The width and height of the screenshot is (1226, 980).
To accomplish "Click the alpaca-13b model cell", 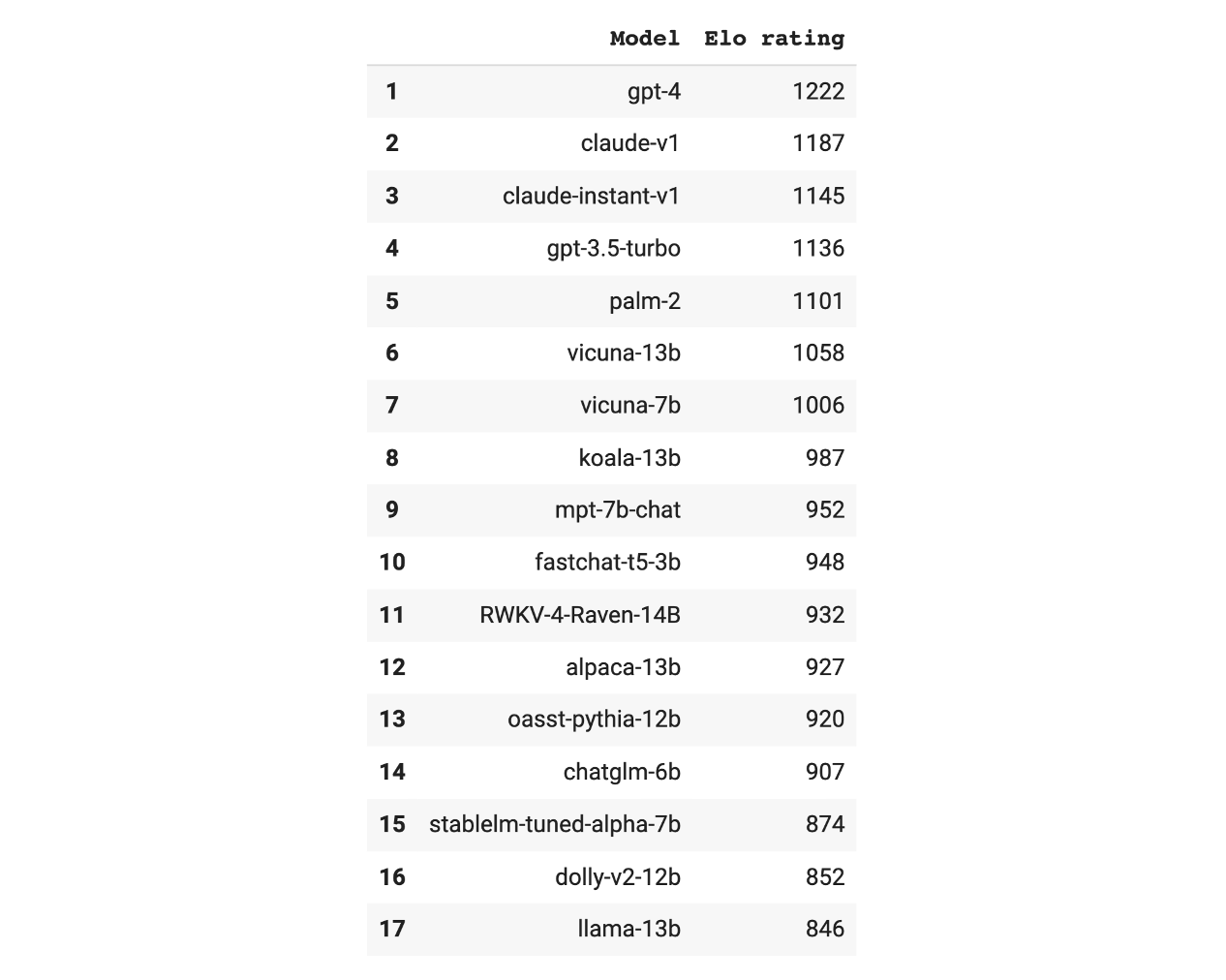I will (623, 667).
